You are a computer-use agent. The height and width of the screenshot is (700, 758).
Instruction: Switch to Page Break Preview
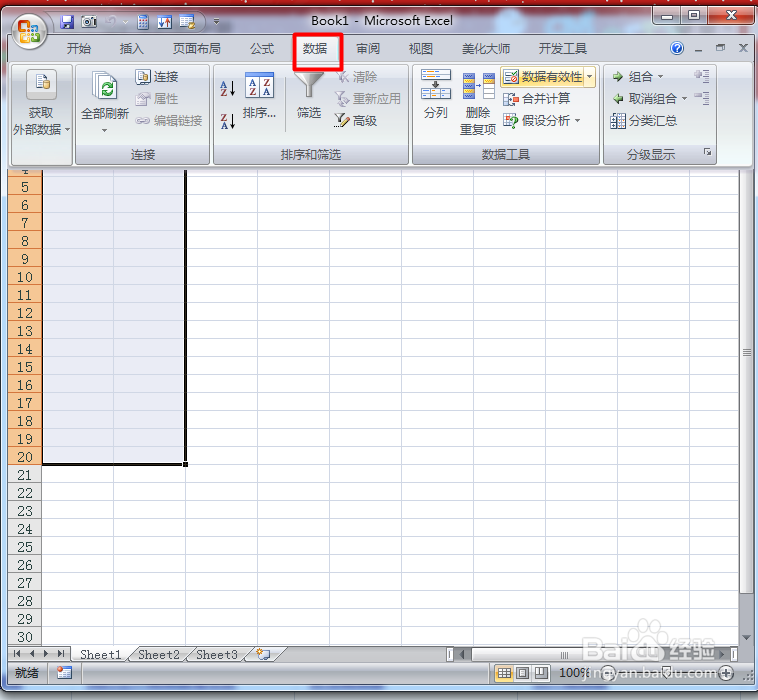(541, 673)
